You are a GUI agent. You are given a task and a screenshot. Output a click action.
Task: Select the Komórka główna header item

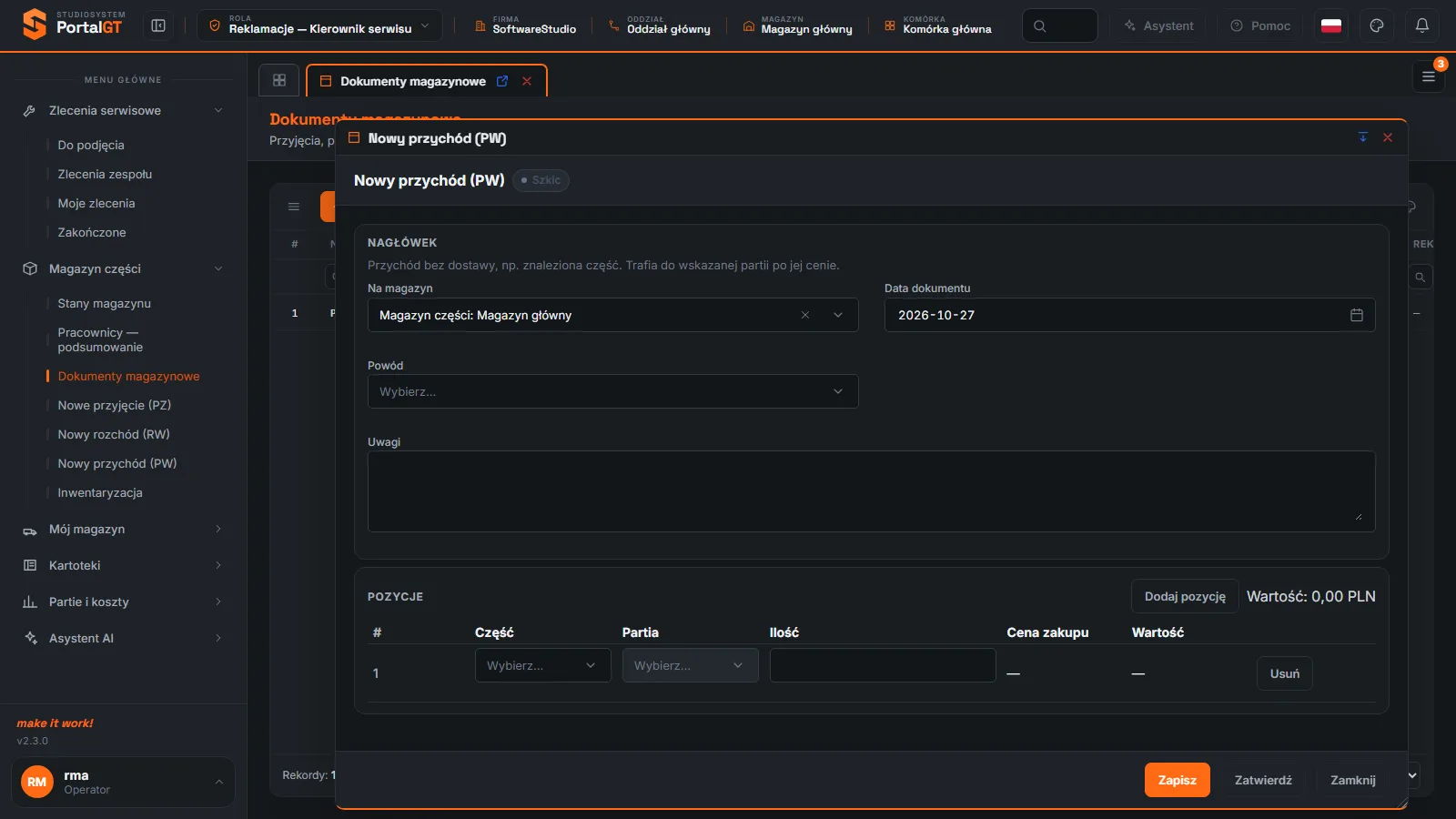tap(938, 25)
